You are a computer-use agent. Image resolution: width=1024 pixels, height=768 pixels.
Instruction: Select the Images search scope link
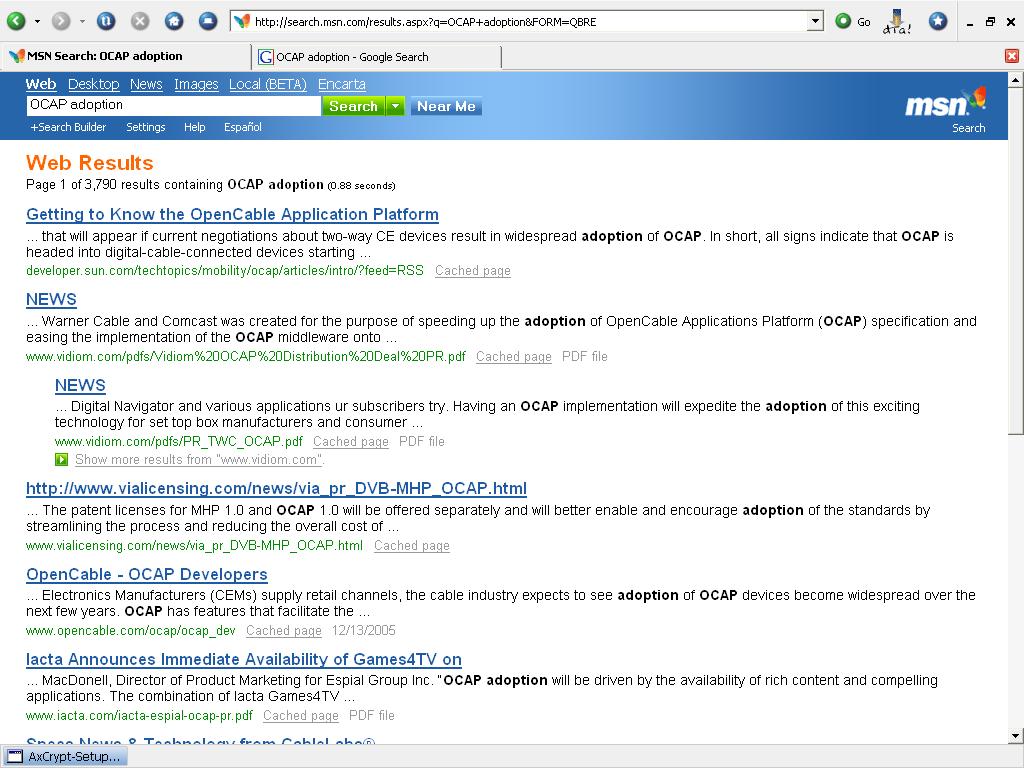[196, 84]
